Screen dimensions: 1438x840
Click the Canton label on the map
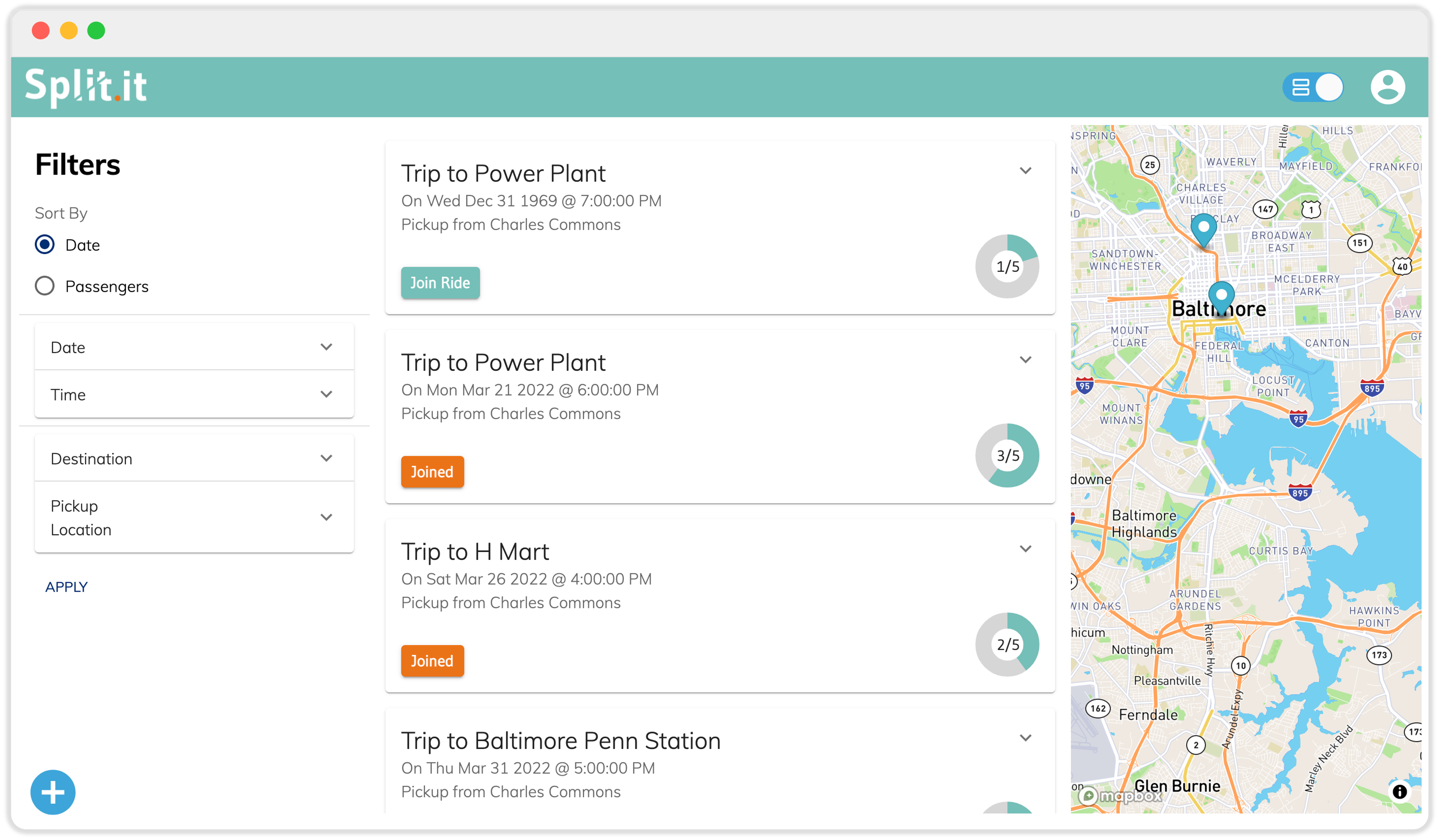pyautogui.click(x=1327, y=343)
